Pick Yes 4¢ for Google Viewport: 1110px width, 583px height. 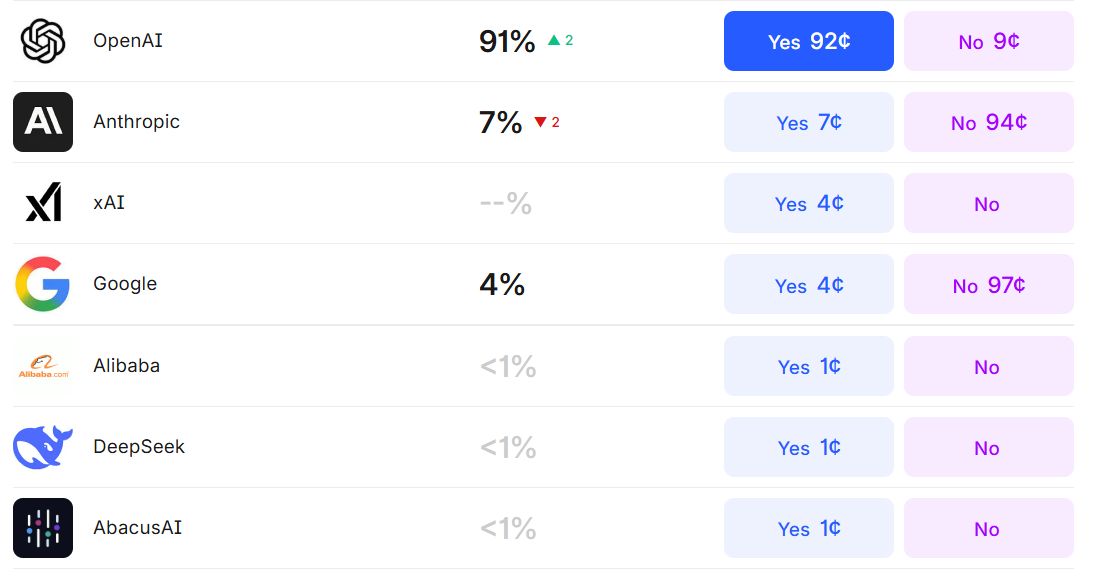(808, 284)
